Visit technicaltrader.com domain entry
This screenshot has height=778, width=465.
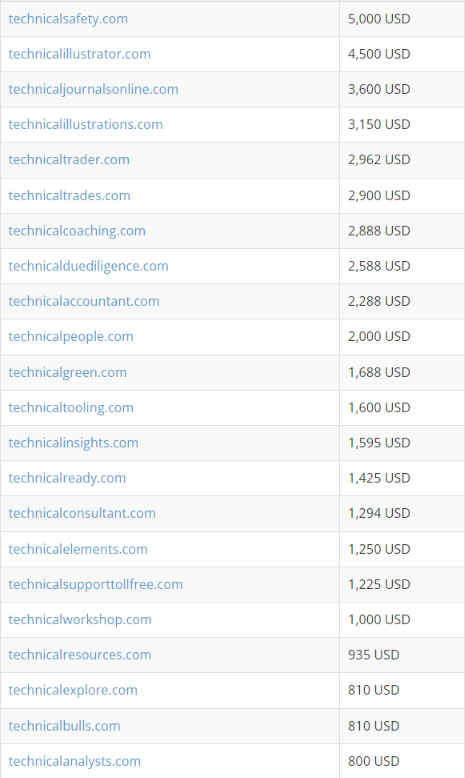point(69,160)
